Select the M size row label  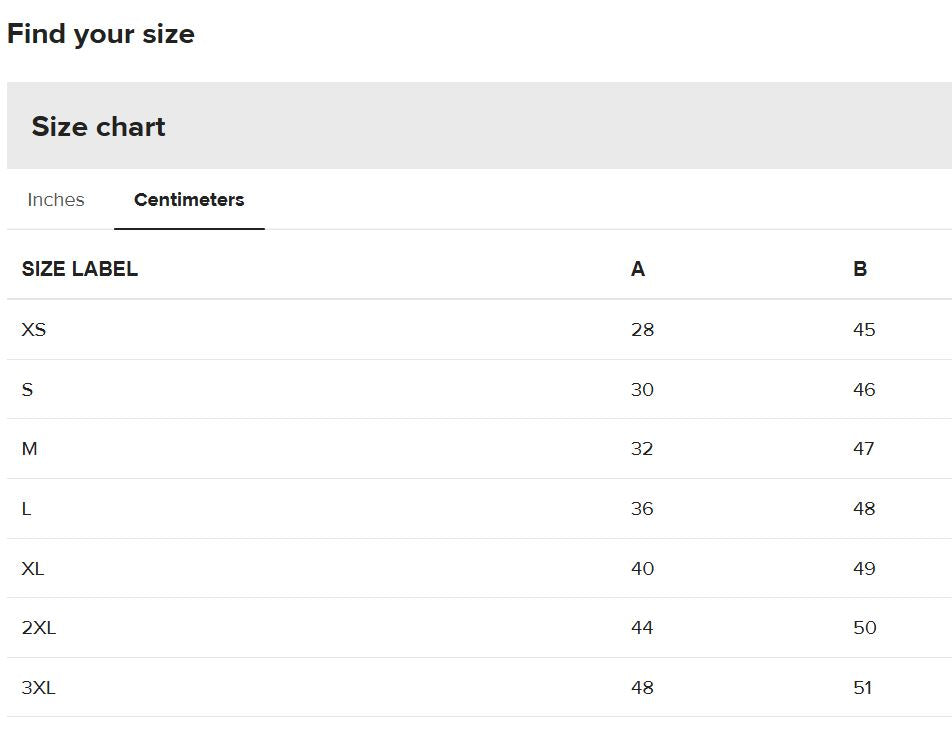coord(29,449)
